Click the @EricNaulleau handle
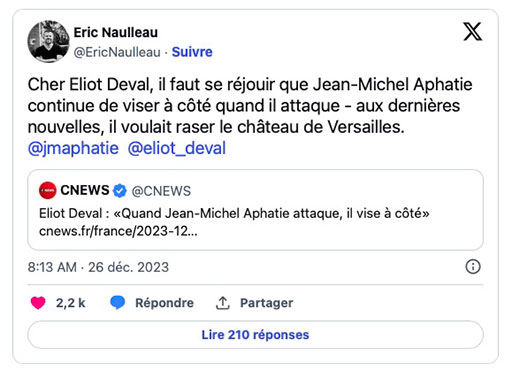The height and width of the screenshot is (371, 512). [x=117, y=52]
